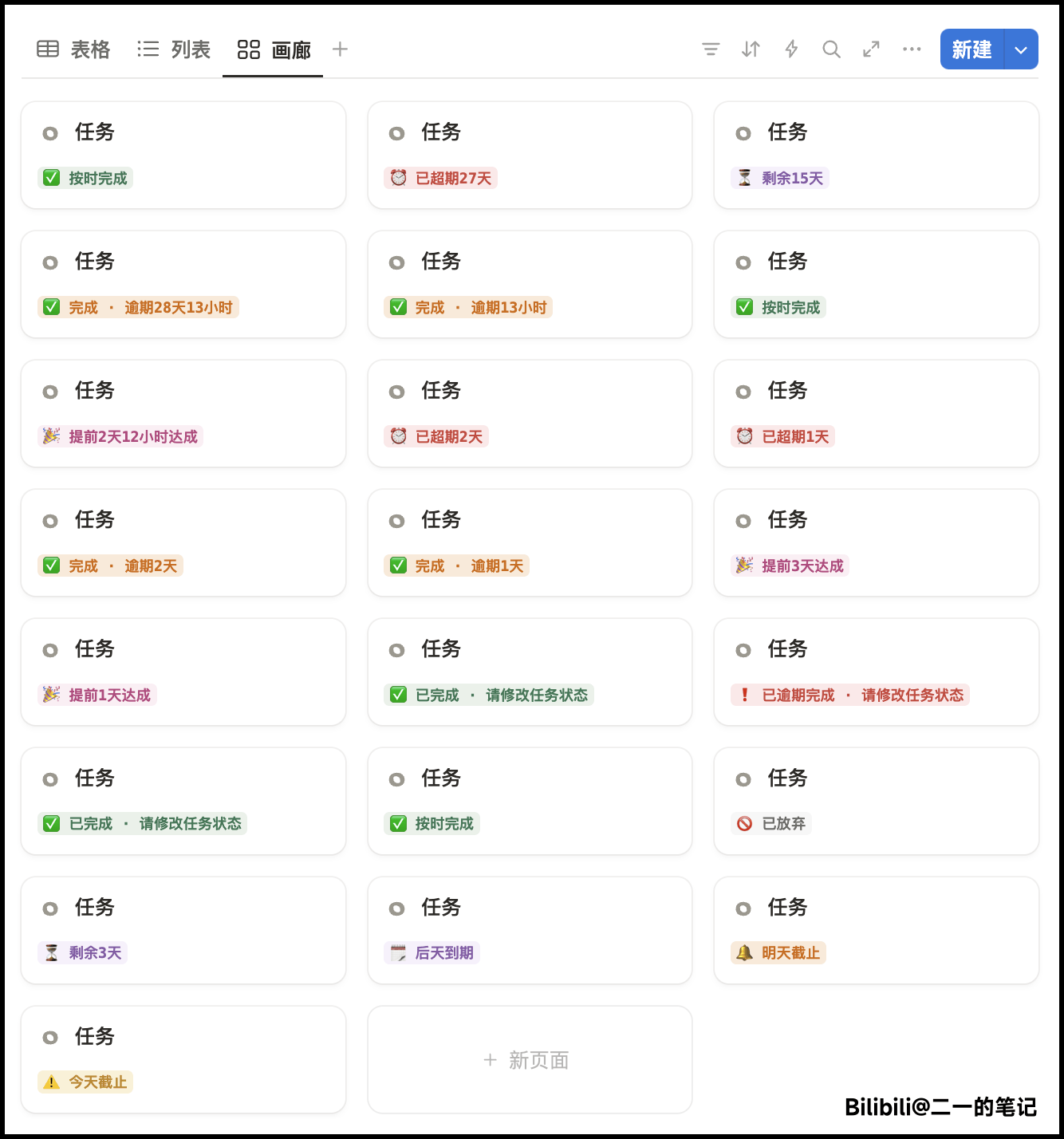The image size is (1064, 1139).
Task: Click warning triangle icon on 今天截止
Action: [x=51, y=1082]
